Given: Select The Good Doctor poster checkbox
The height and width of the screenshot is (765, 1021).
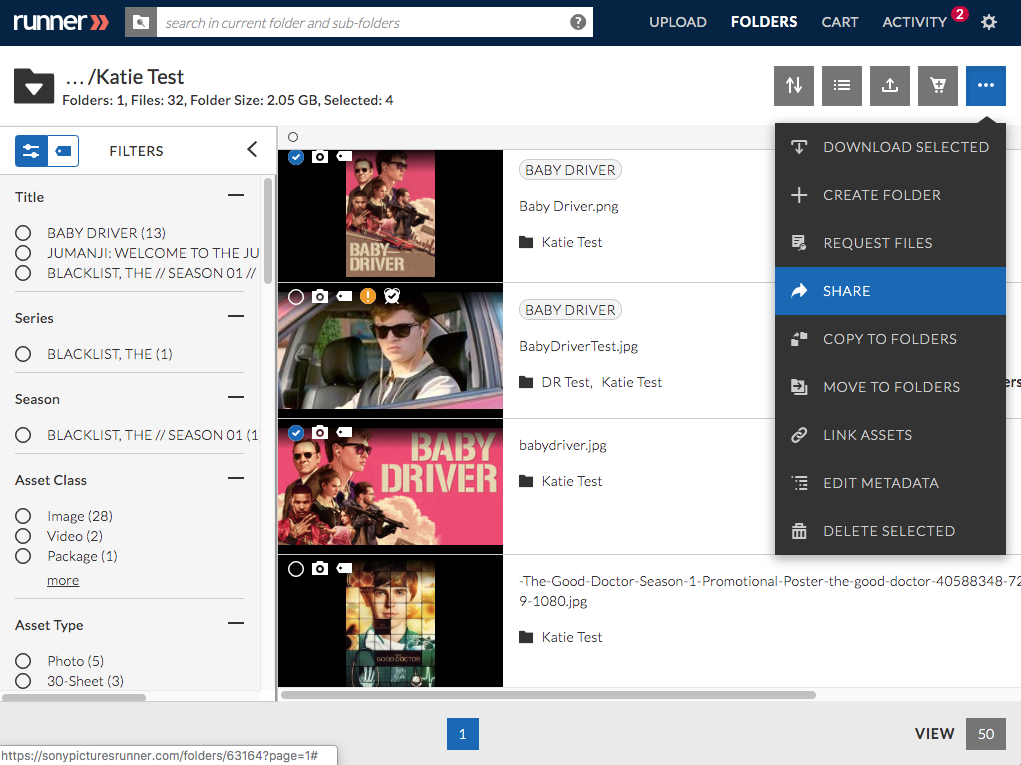Looking at the screenshot, I should pyautogui.click(x=296, y=569).
